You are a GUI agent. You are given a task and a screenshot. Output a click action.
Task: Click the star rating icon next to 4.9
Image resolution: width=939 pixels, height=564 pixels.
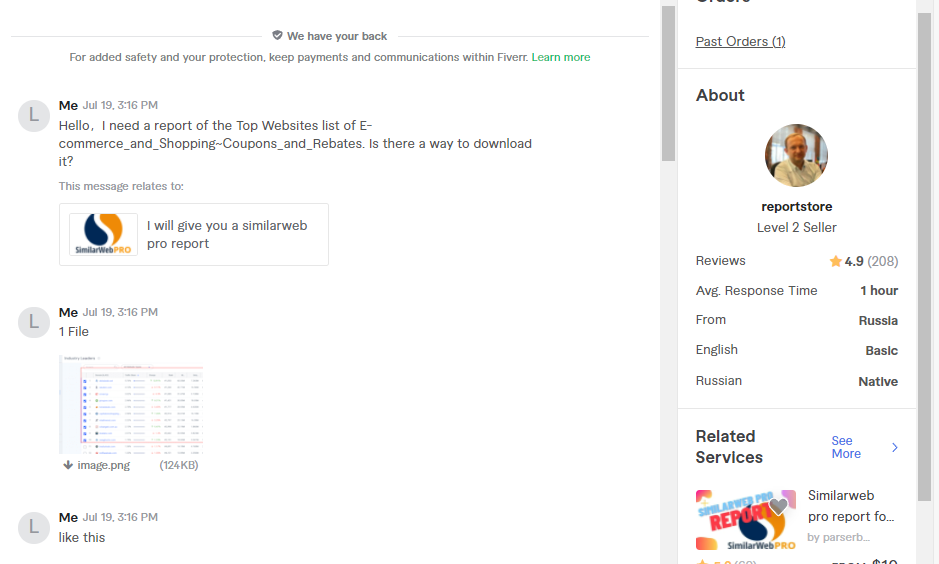coord(835,261)
